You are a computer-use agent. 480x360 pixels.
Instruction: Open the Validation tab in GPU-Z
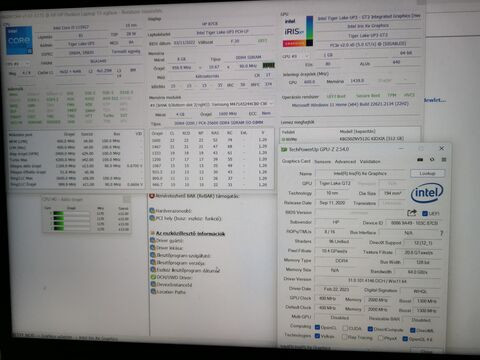[x=370, y=161]
